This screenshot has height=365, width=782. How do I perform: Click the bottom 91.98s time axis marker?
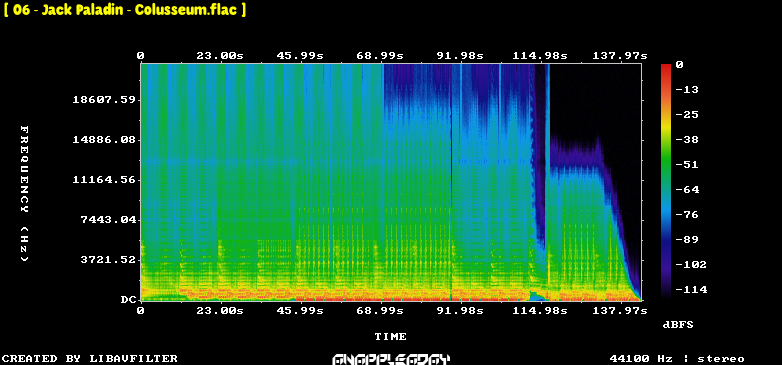coord(460,311)
